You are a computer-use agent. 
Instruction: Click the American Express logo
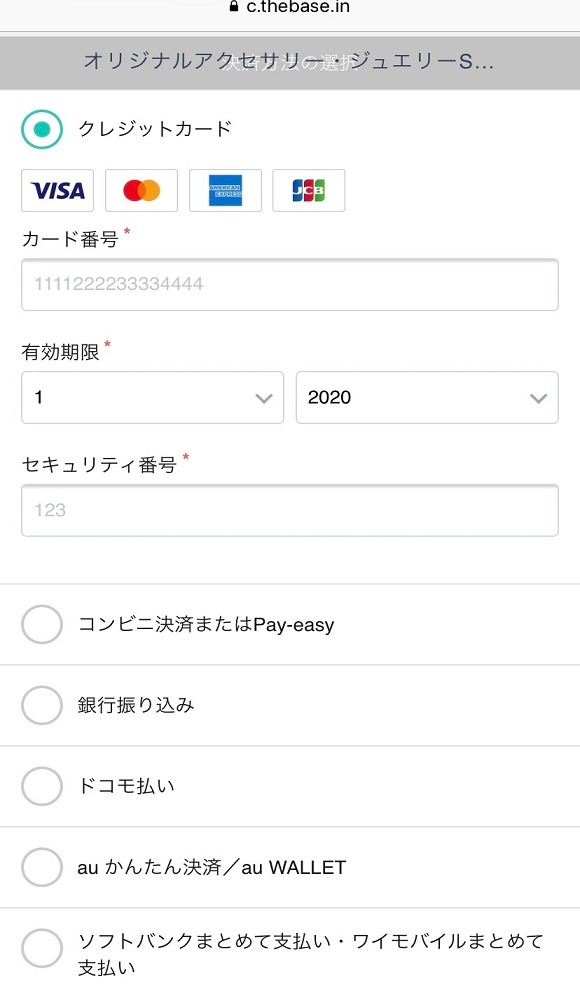click(225, 190)
